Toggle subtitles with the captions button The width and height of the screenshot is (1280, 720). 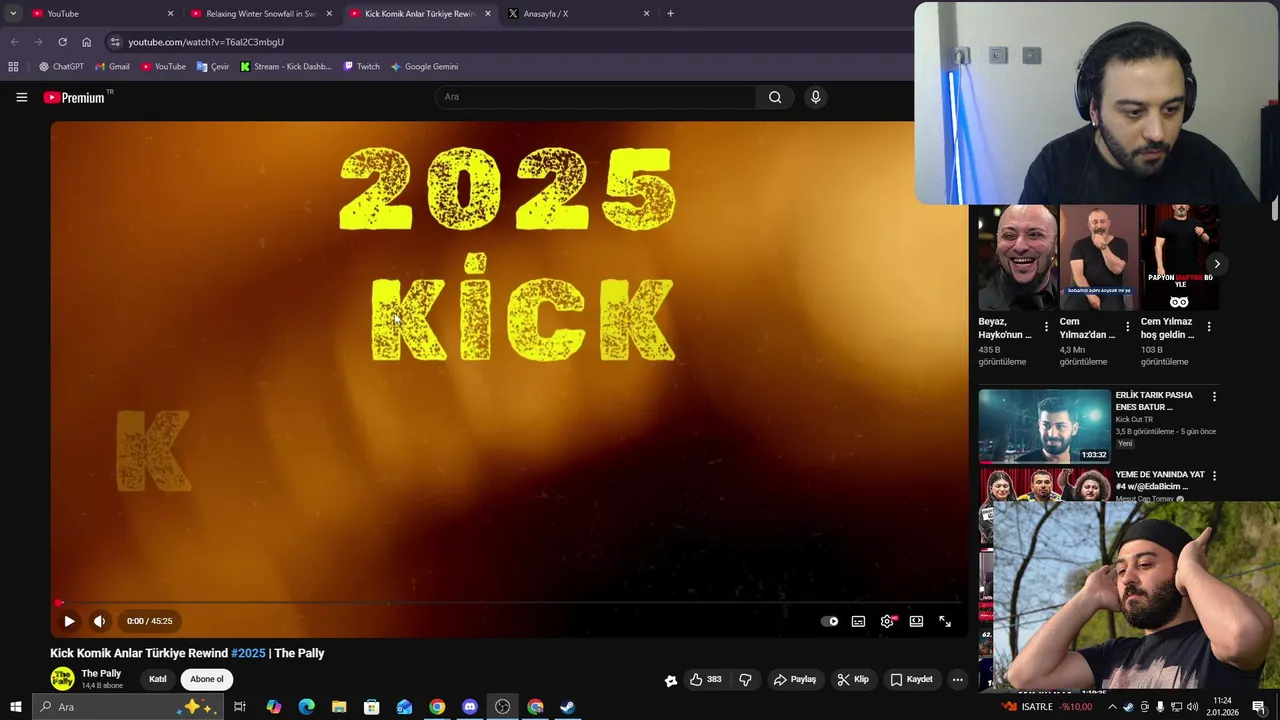point(858,621)
